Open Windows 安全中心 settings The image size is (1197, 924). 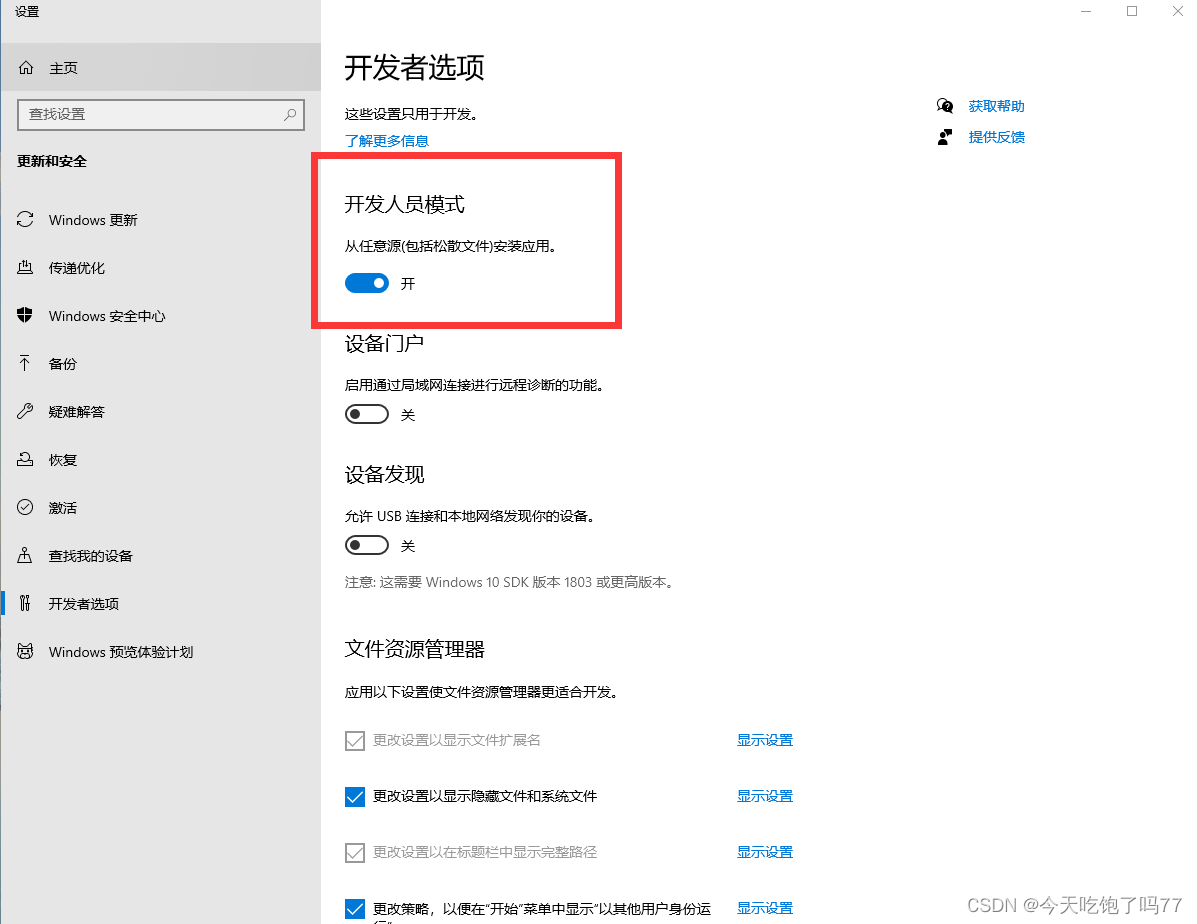[104, 315]
